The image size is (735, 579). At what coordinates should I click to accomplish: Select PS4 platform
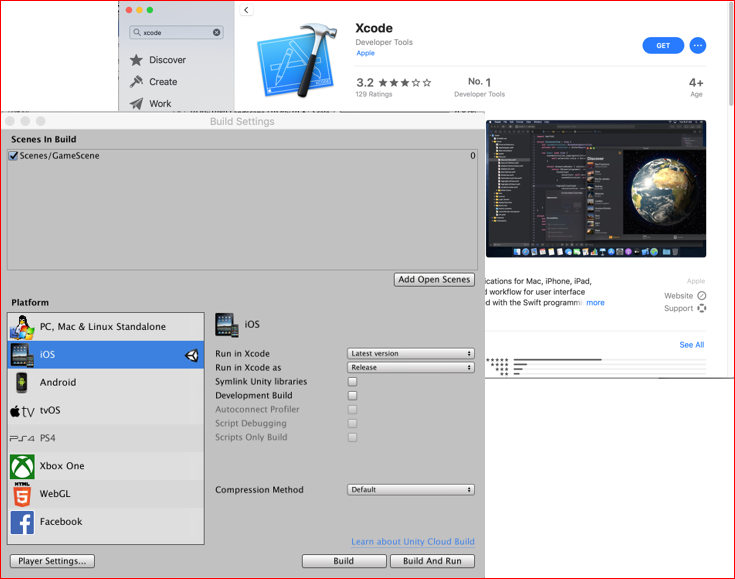point(106,438)
